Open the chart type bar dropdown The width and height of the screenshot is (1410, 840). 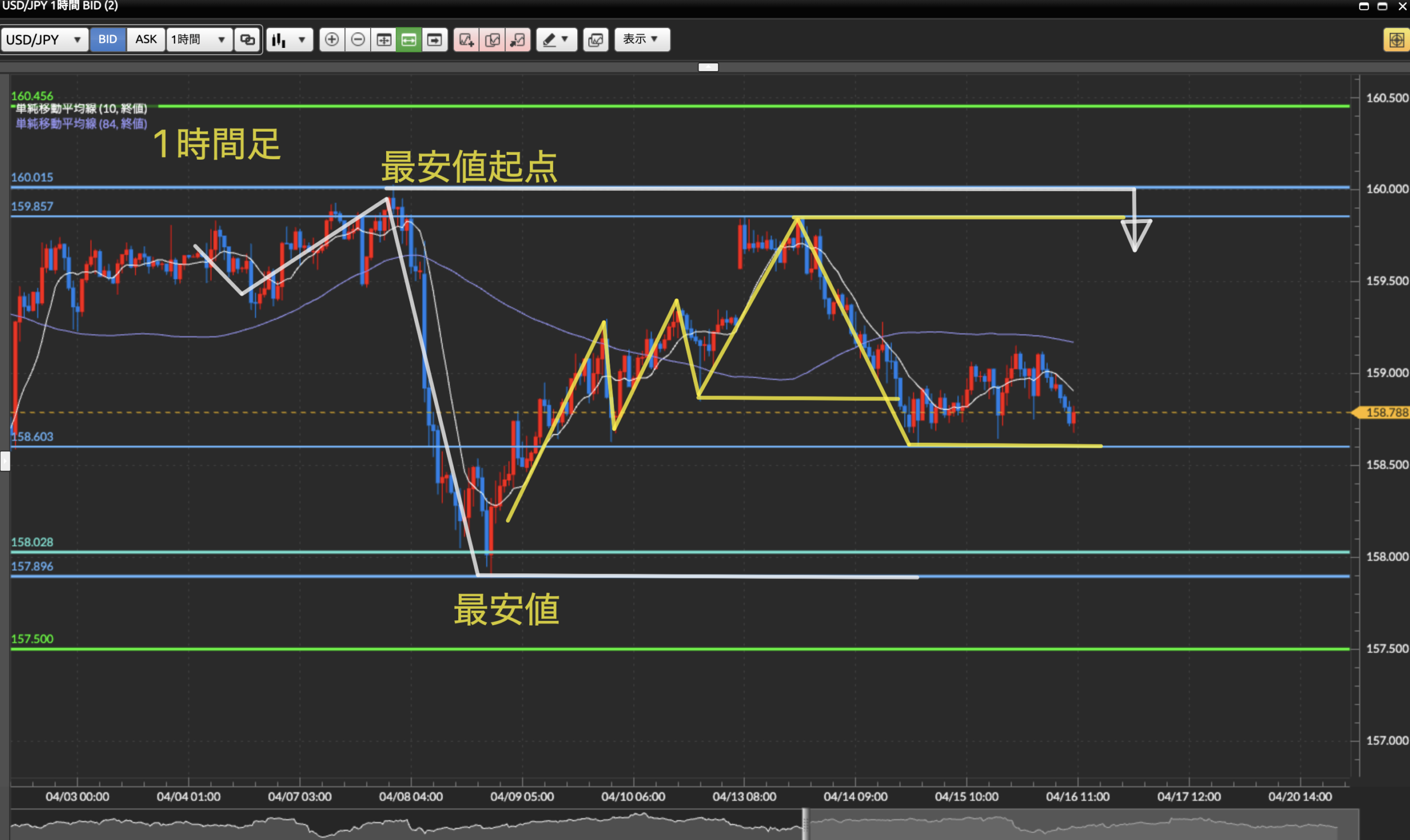tap(289, 40)
